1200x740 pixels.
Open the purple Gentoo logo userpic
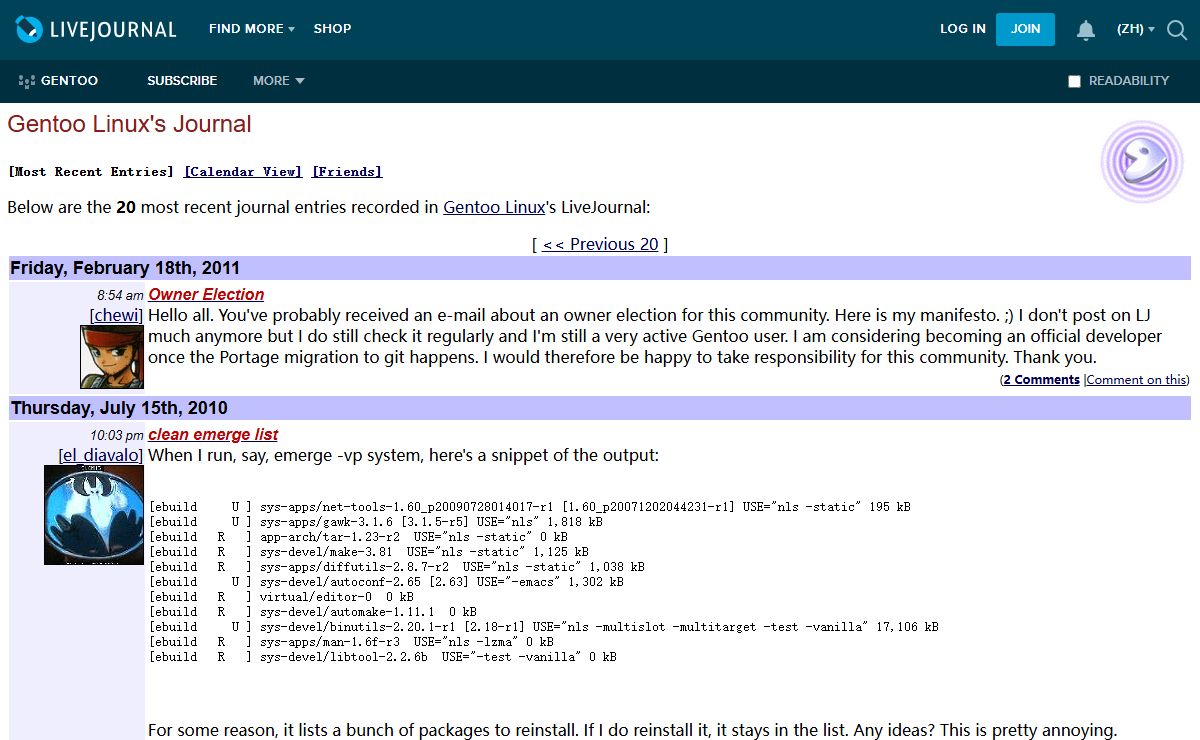point(1142,162)
